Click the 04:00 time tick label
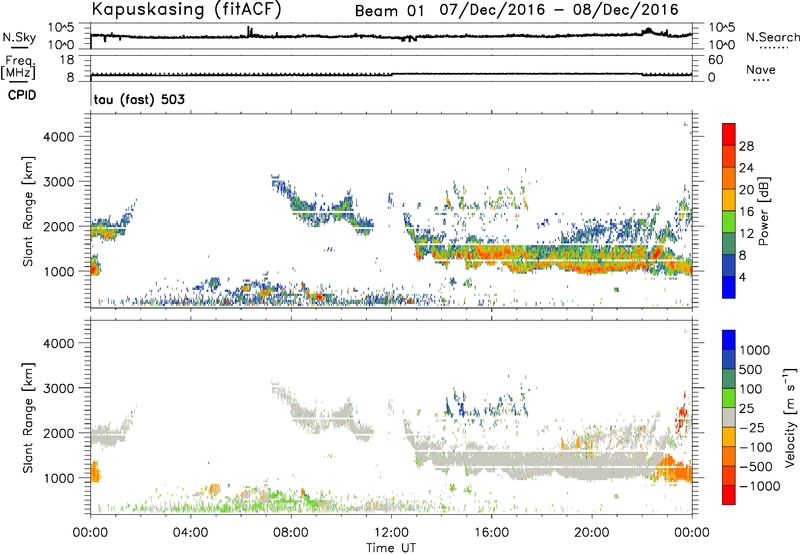800x554 pixels. point(191,533)
